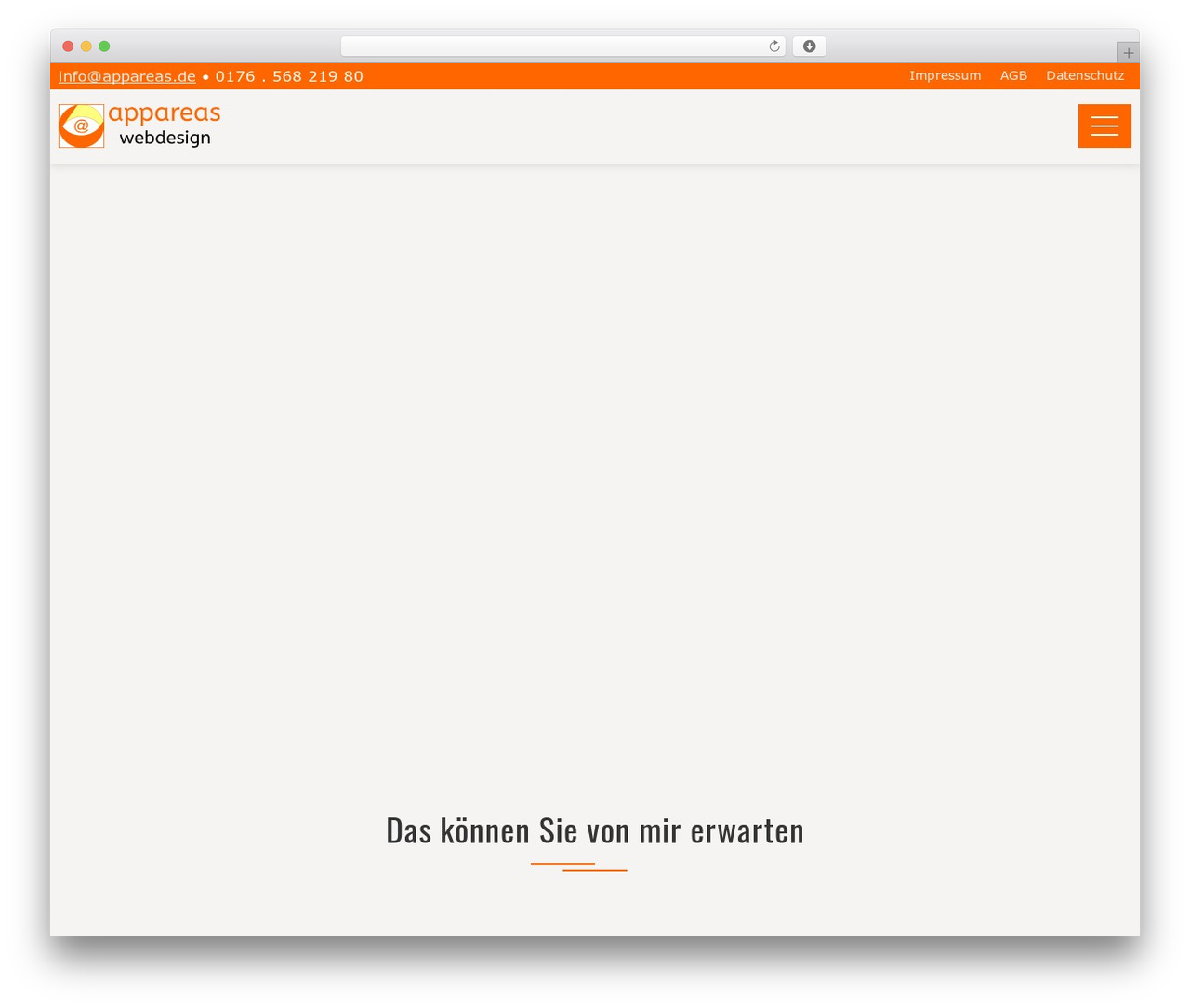1190x1008 pixels.
Task: Focus the browser address bar
Action: 562,46
